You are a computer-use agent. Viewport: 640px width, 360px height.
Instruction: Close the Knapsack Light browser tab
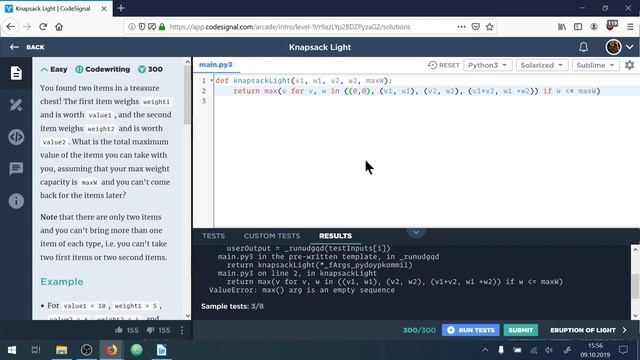[x=104, y=8]
